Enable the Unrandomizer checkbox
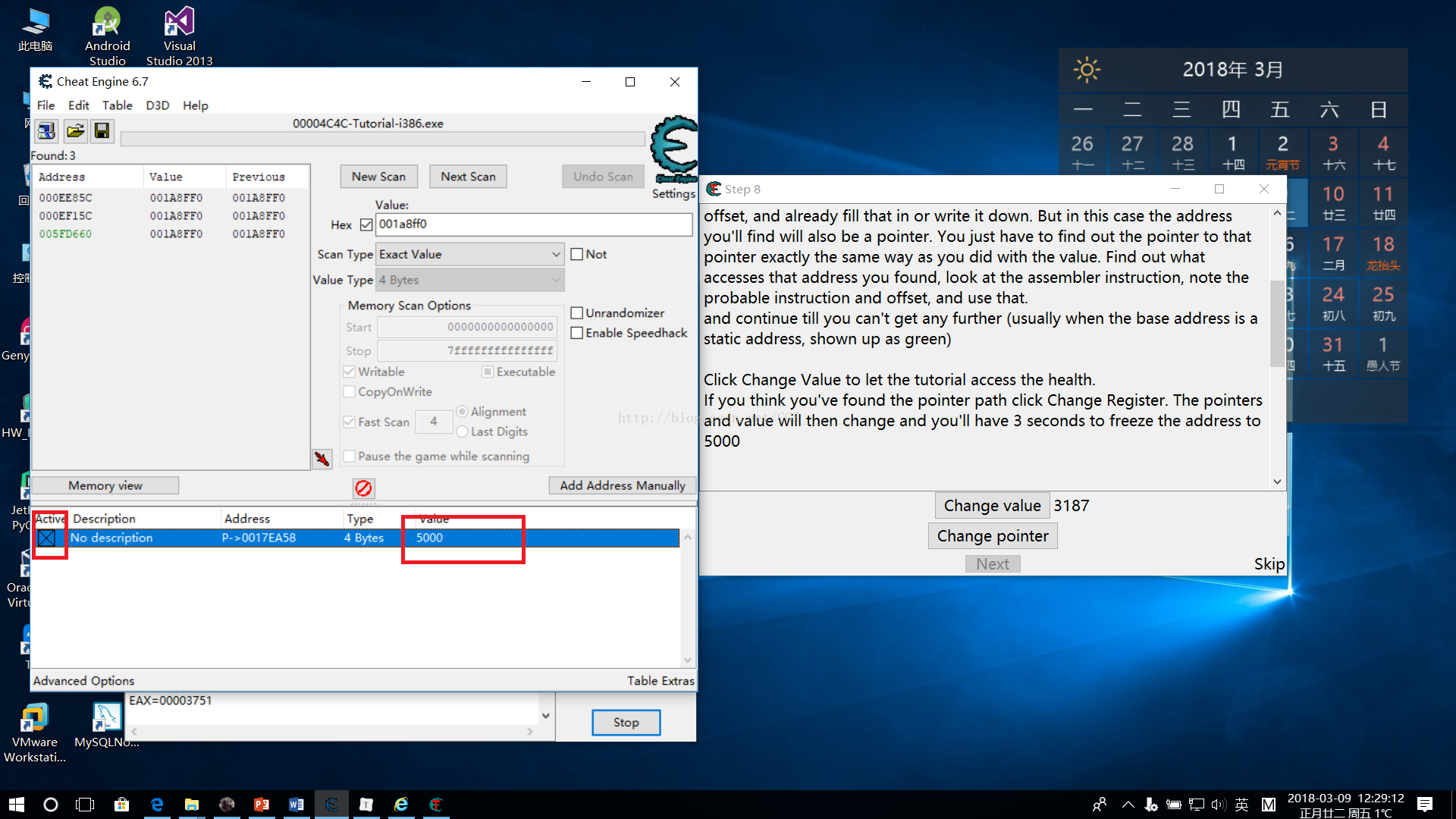 [577, 313]
